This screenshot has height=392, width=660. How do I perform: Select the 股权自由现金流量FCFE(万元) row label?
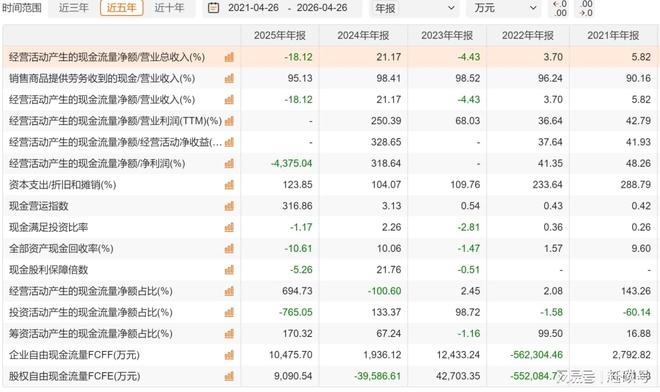75,376
